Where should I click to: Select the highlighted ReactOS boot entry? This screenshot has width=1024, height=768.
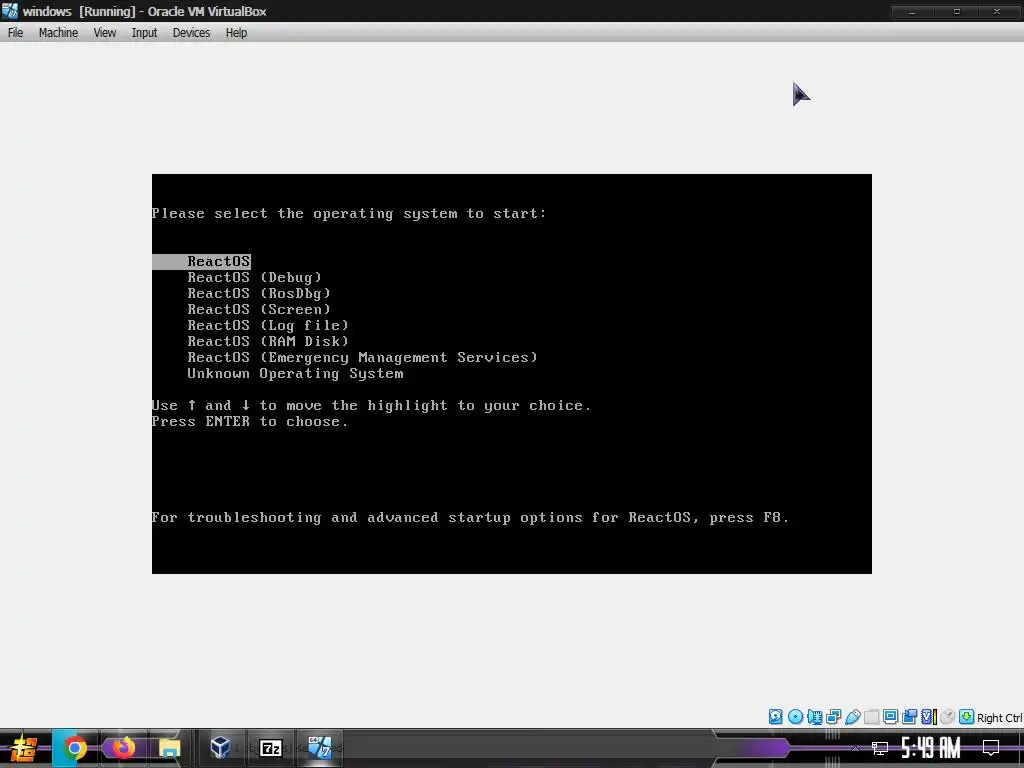(201, 261)
